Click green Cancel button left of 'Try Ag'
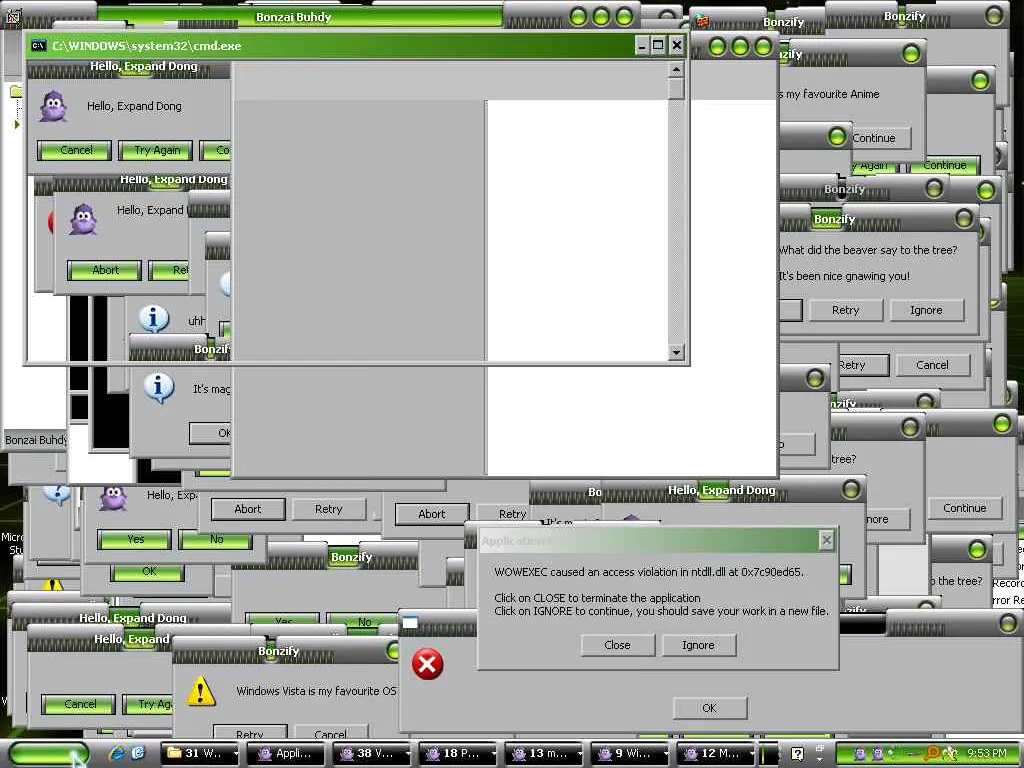This screenshot has width=1024, height=768. (x=79, y=704)
